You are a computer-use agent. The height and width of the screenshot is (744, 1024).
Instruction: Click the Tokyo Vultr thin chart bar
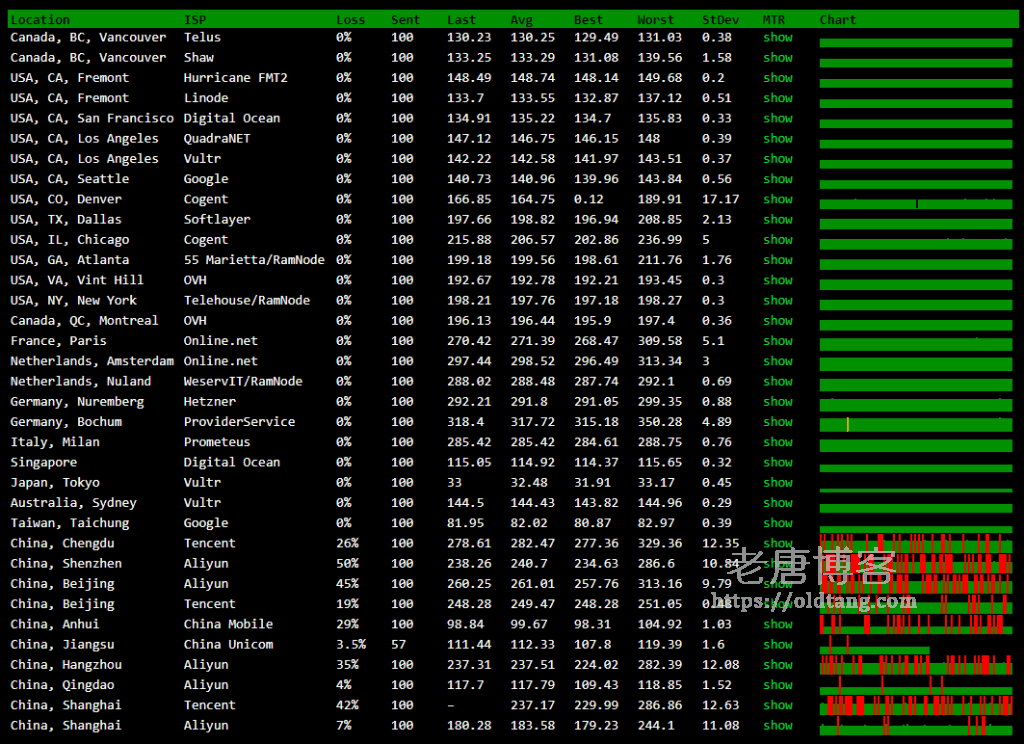click(x=916, y=490)
